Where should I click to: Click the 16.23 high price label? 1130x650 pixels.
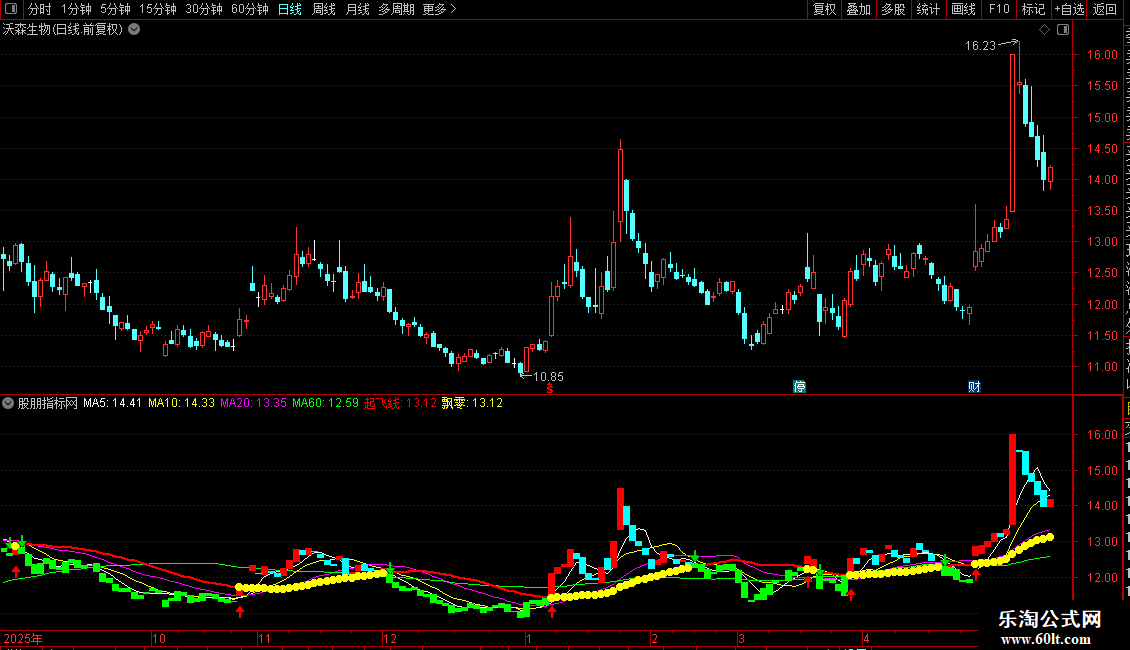(x=980, y=45)
